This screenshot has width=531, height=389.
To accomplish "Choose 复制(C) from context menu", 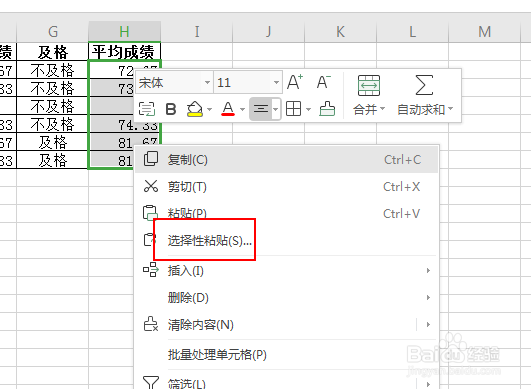I will 286,159.
